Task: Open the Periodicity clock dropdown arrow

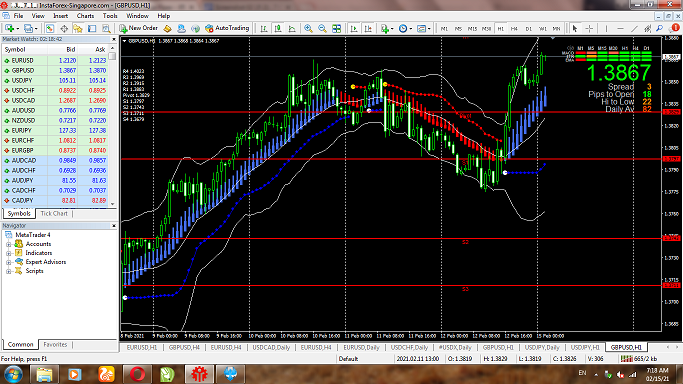Action: point(411,29)
